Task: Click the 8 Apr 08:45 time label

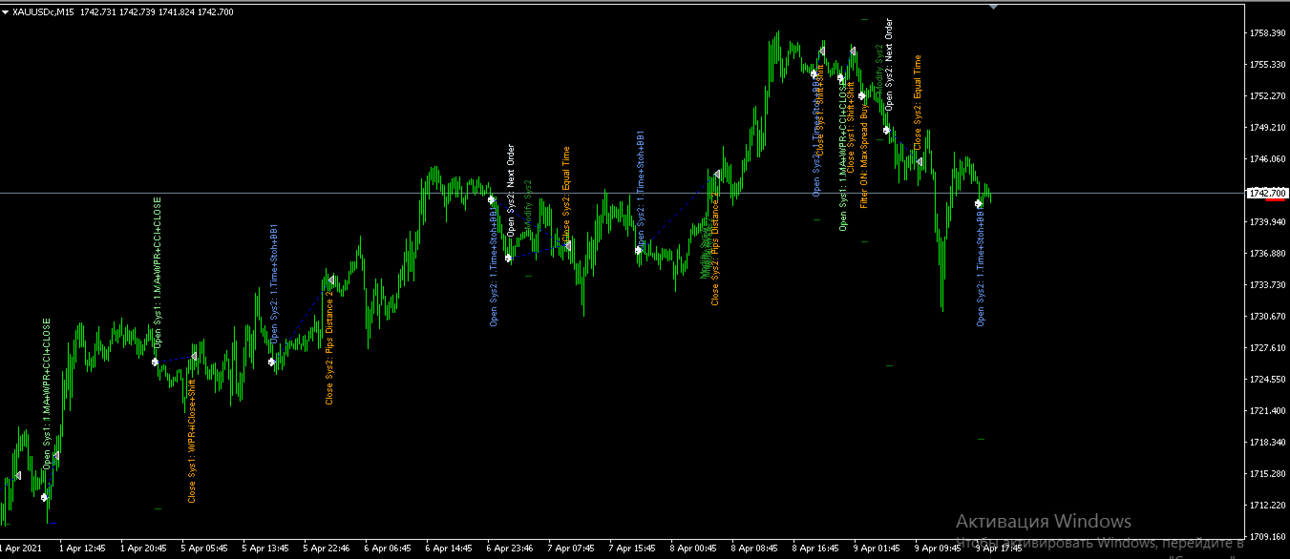Action: pyautogui.click(x=754, y=548)
